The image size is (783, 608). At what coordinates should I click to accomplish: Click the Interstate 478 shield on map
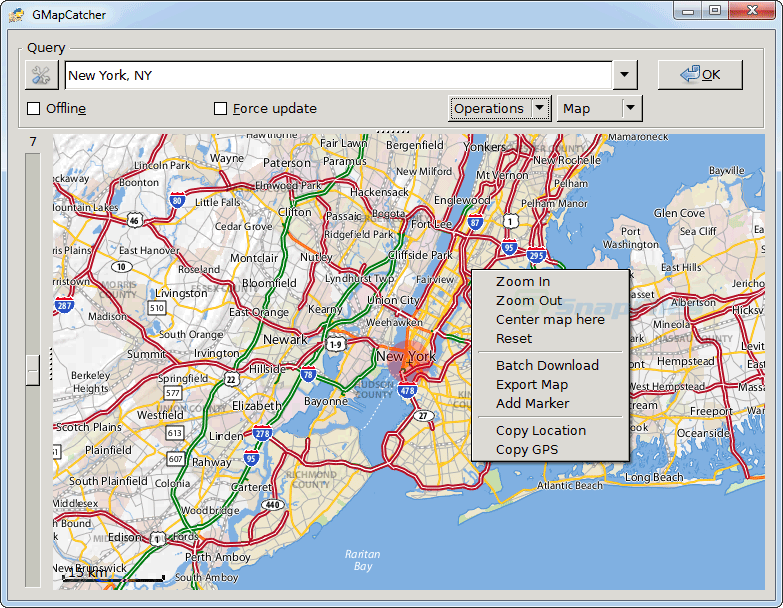tap(407, 390)
